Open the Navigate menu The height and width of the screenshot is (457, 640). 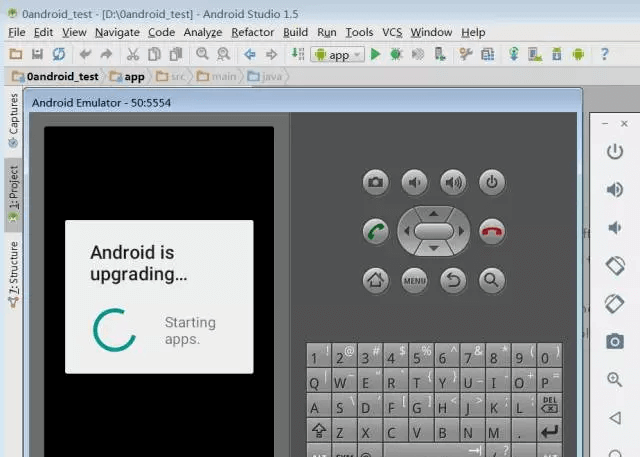click(x=117, y=32)
